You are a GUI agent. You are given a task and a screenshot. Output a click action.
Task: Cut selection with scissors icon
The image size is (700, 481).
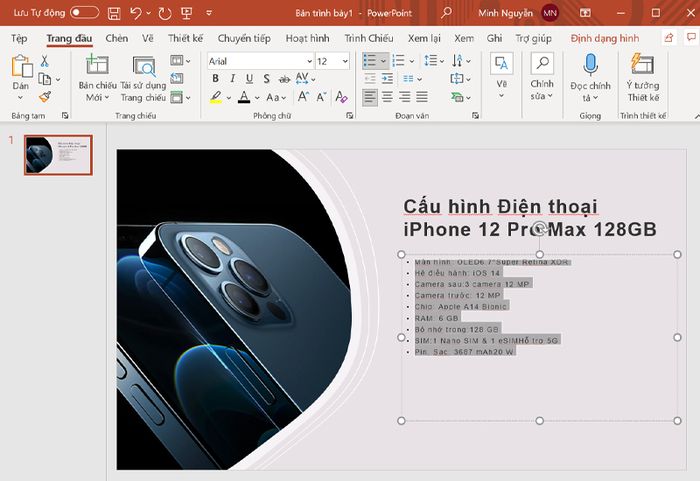(x=44, y=61)
